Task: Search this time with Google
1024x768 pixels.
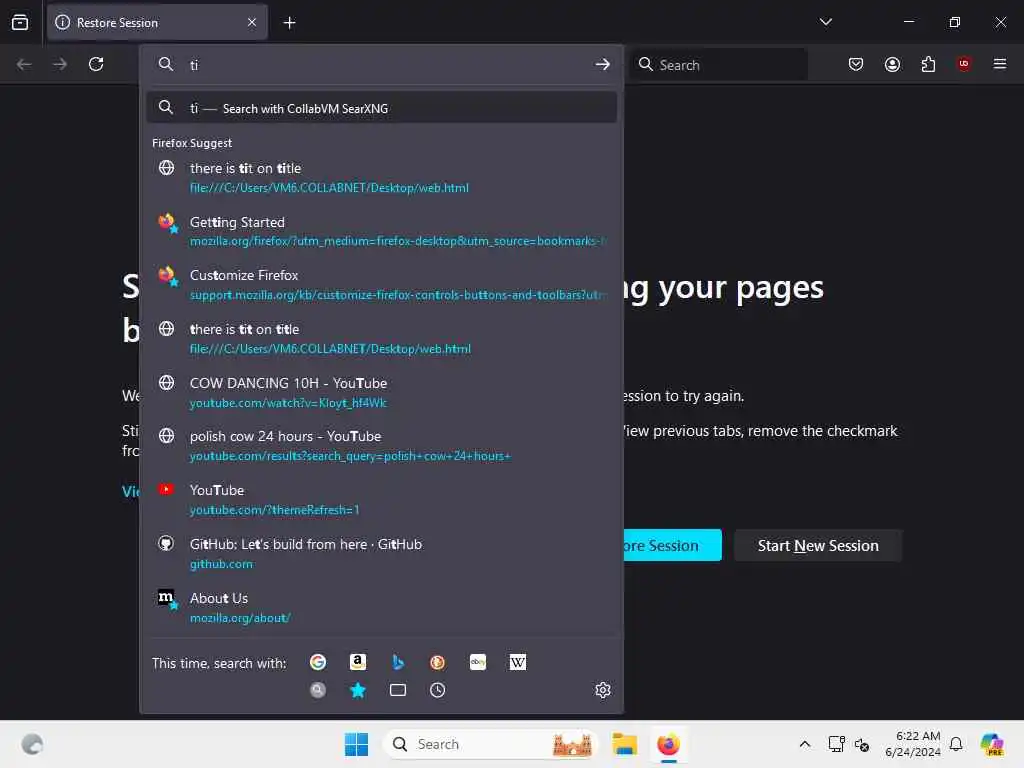Action: pos(318,662)
